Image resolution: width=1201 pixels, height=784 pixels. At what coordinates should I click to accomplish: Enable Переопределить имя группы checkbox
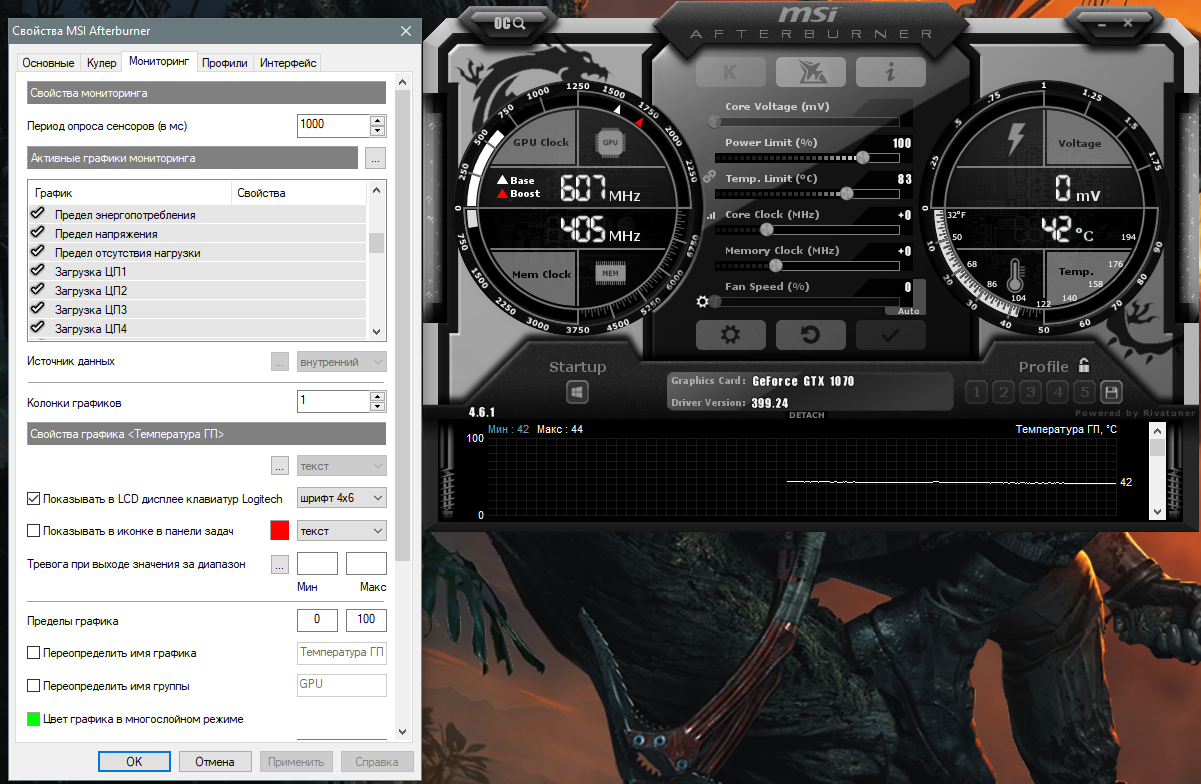[34, 686]
